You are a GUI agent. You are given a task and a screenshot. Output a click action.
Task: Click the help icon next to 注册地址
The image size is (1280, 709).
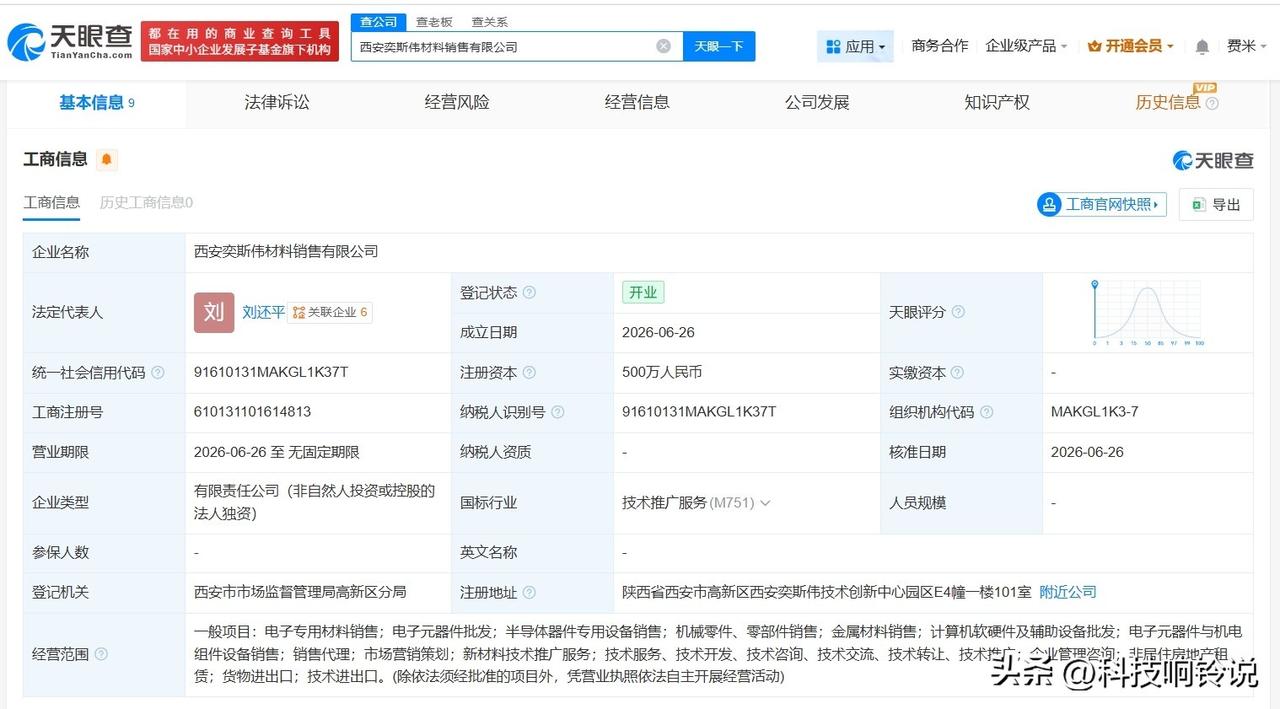coord(529,593)
